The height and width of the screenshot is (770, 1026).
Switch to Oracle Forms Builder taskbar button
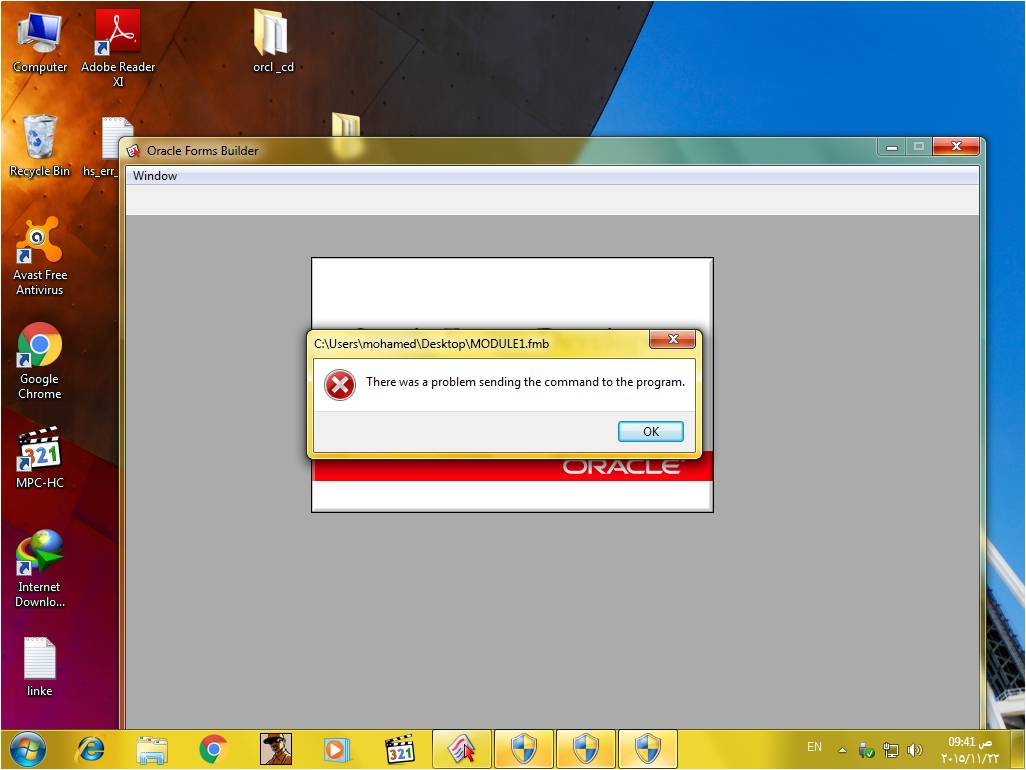[461, 748]
